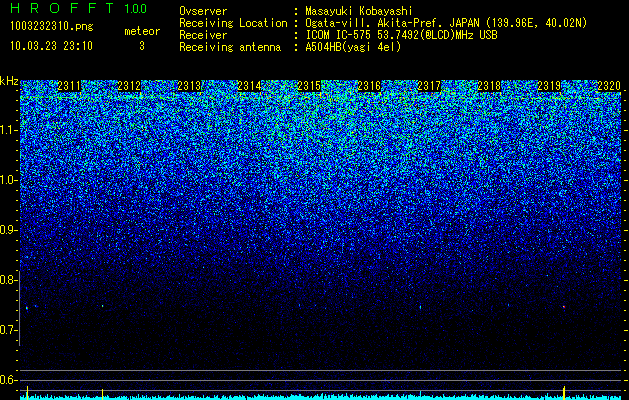Select the Ogata-vill. Akita-Pref. JAPAN location text
Screen dimensions: 629x400
tap(445, 23)
